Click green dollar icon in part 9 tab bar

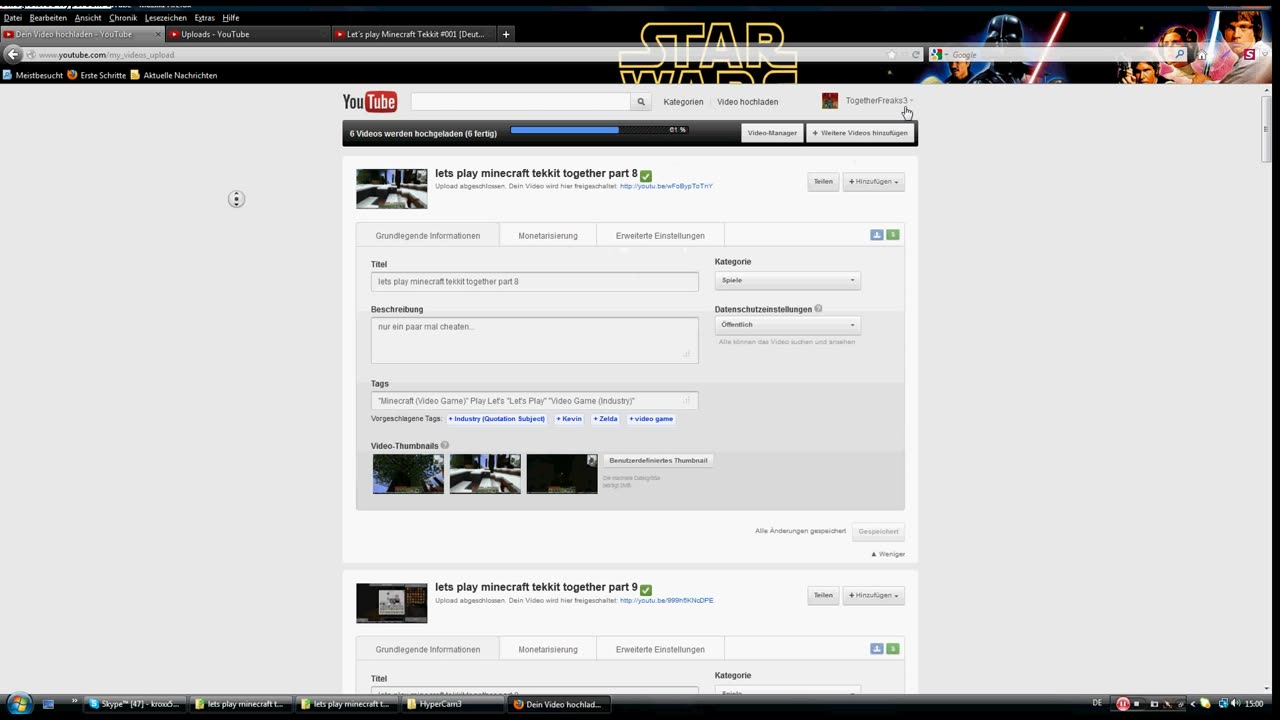pos(893,649)
